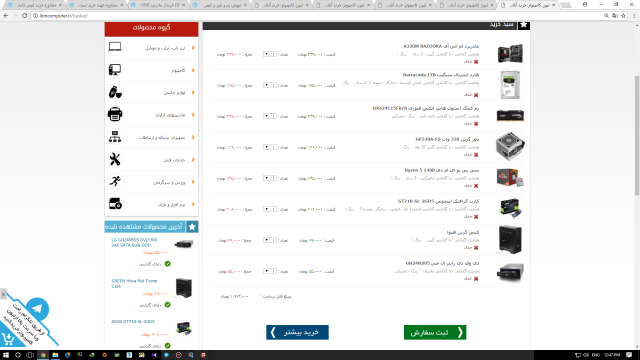This screenshot has height=360, width=640.
Task: Open the Barracuda 1TB product title link
Action: coord(441,75)
